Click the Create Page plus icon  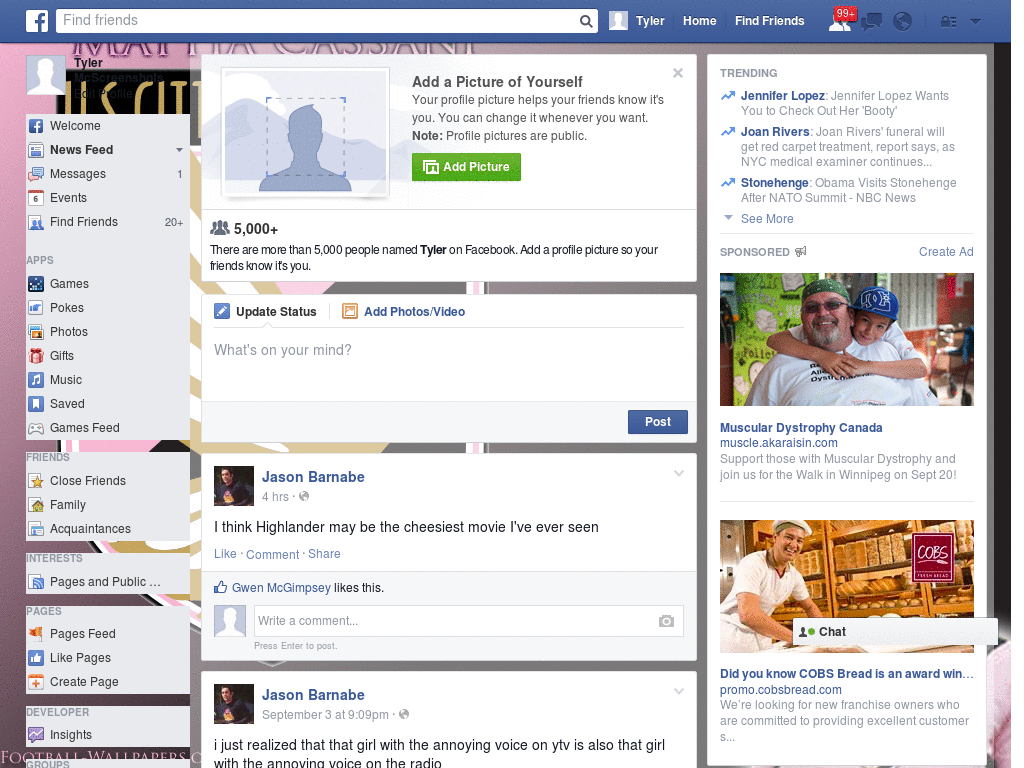pos(36,682)
